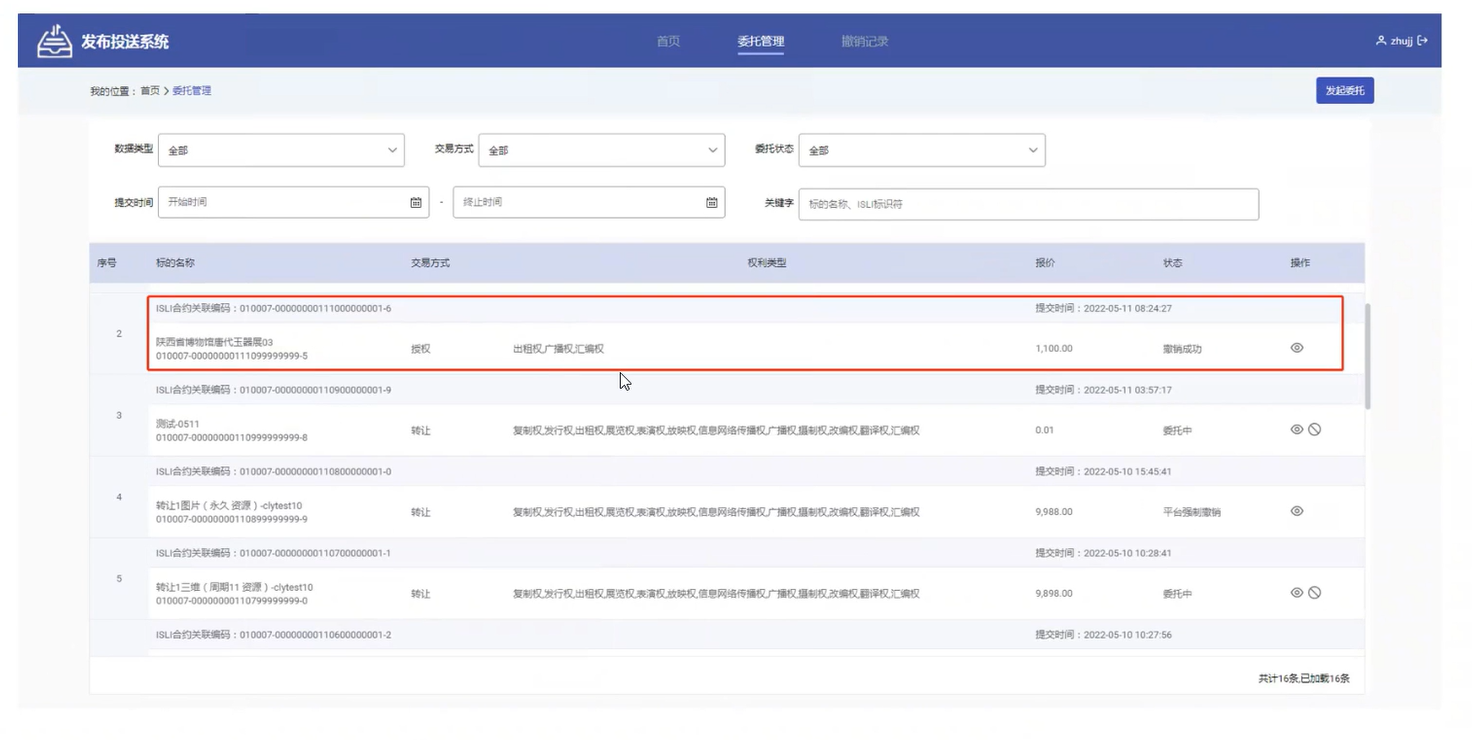Expand the 交易方式 dropdown
The image size is (1472, 740).
(601, 150)
